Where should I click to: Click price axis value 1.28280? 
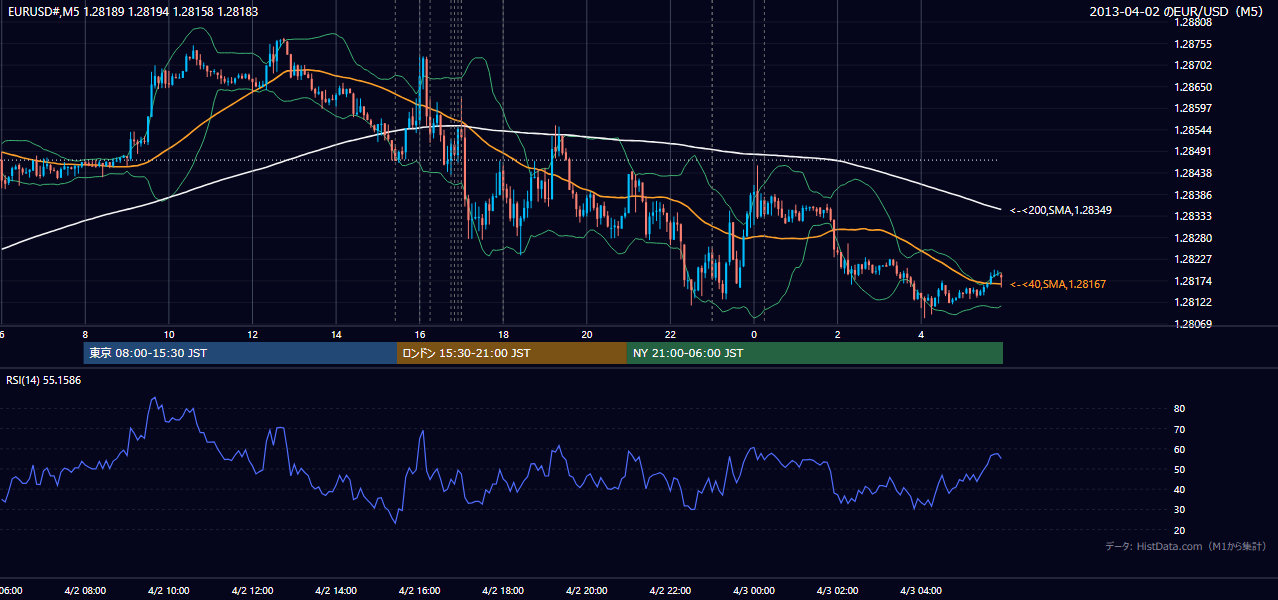(1194, 238)
